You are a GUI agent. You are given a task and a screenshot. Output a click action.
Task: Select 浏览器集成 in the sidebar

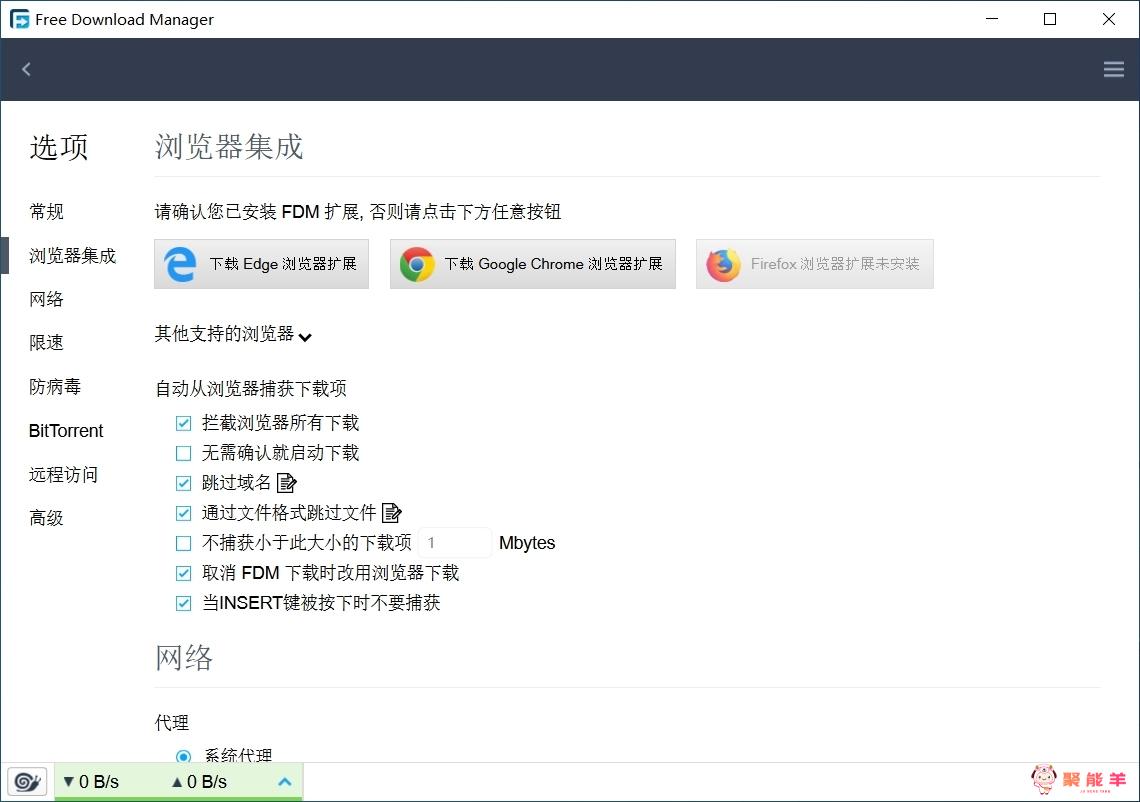click(73, 256)
